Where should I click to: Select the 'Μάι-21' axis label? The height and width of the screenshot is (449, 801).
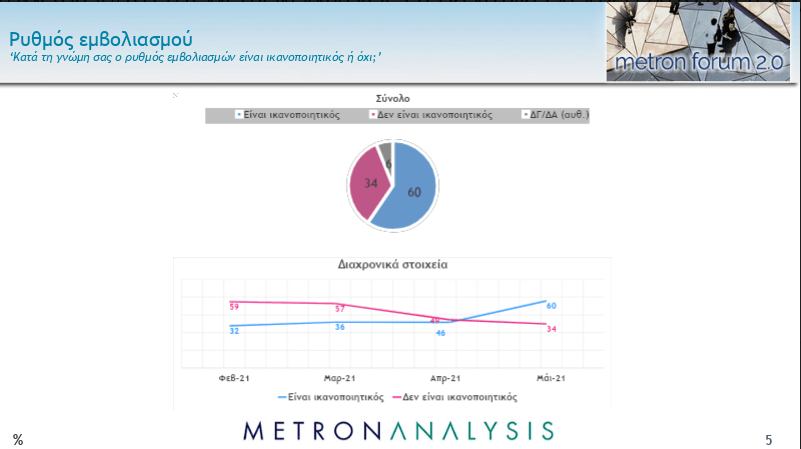550,378
